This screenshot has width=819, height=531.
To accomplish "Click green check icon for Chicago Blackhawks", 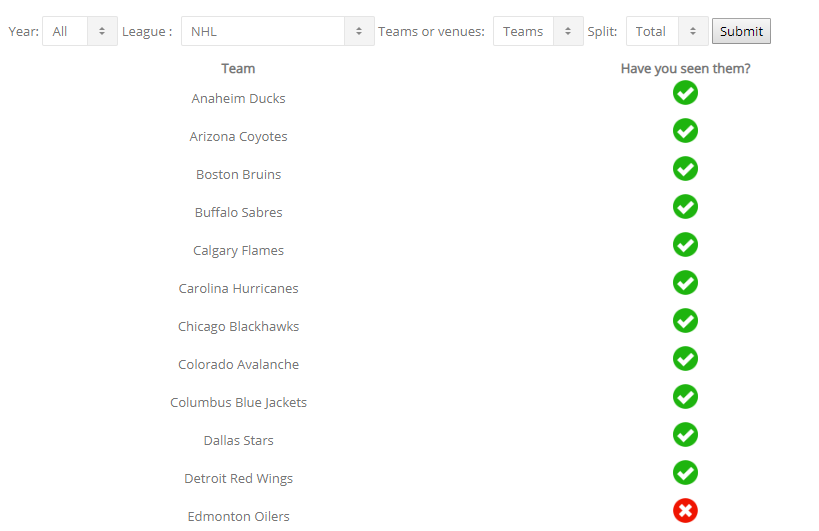I will tap(685, 321).
